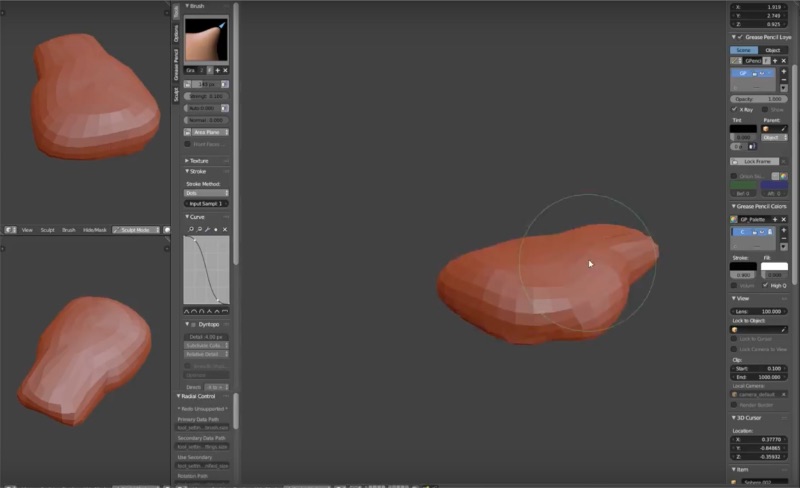Open the Brush menu in upper-left viewport
The image size is (800, 488).
click(x=69, y=230)
